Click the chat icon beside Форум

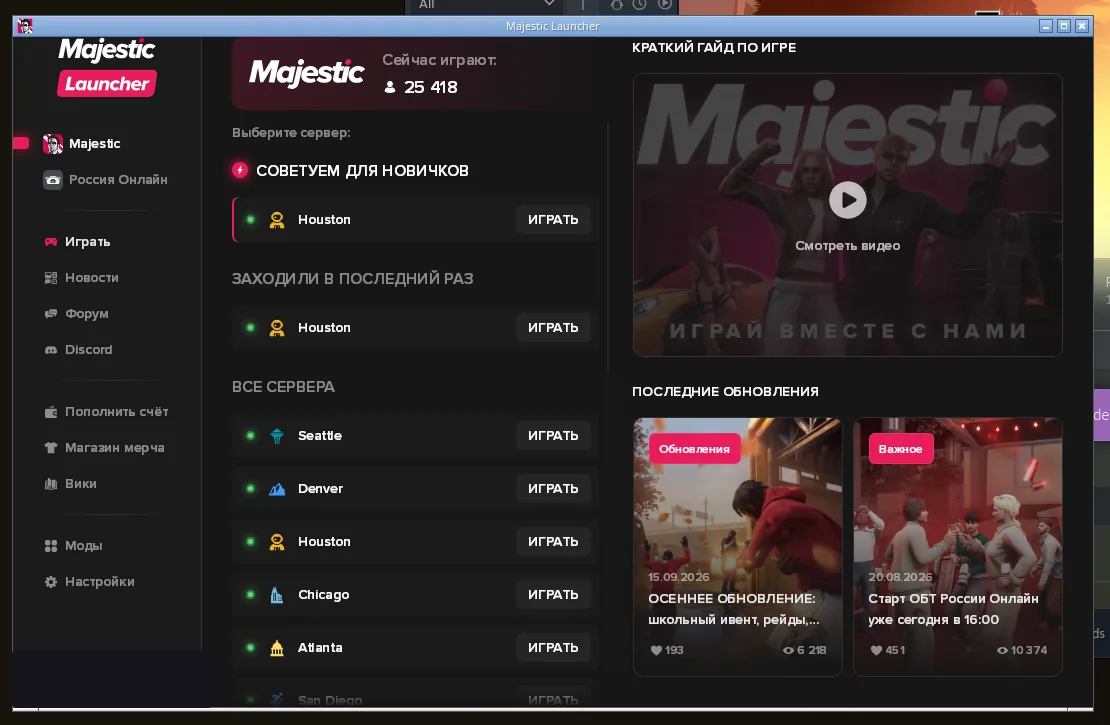coord(51,314)
